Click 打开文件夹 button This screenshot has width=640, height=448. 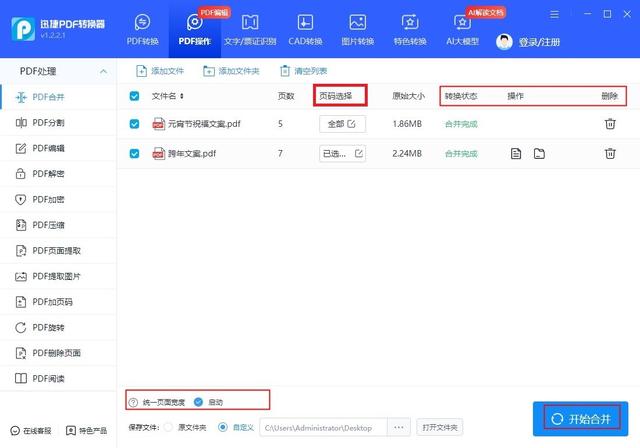(x=440, y=428)
